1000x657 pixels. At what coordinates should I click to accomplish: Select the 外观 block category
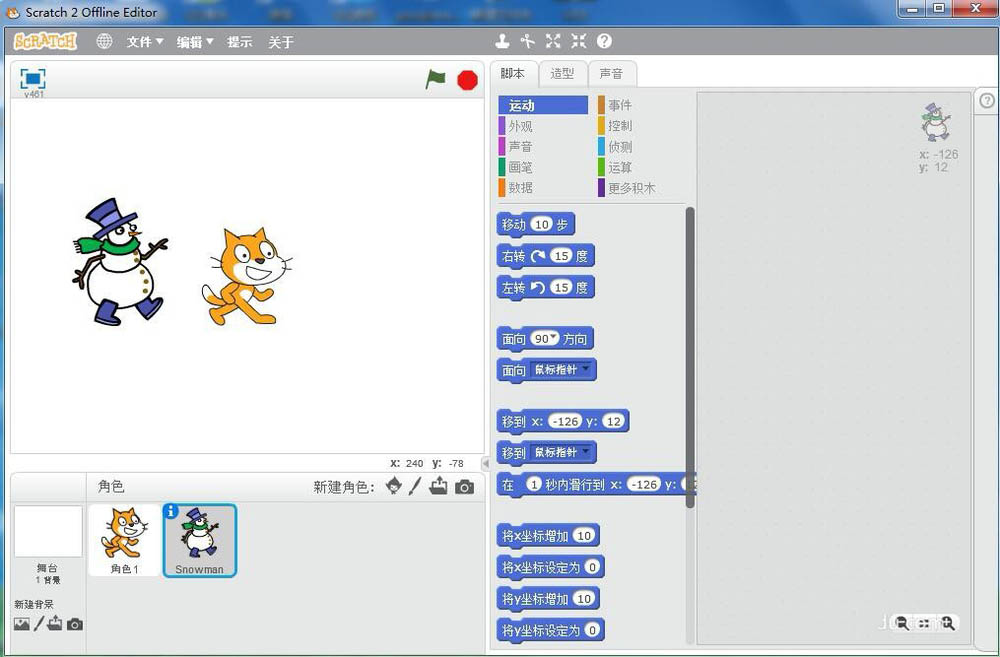[543, 126]
